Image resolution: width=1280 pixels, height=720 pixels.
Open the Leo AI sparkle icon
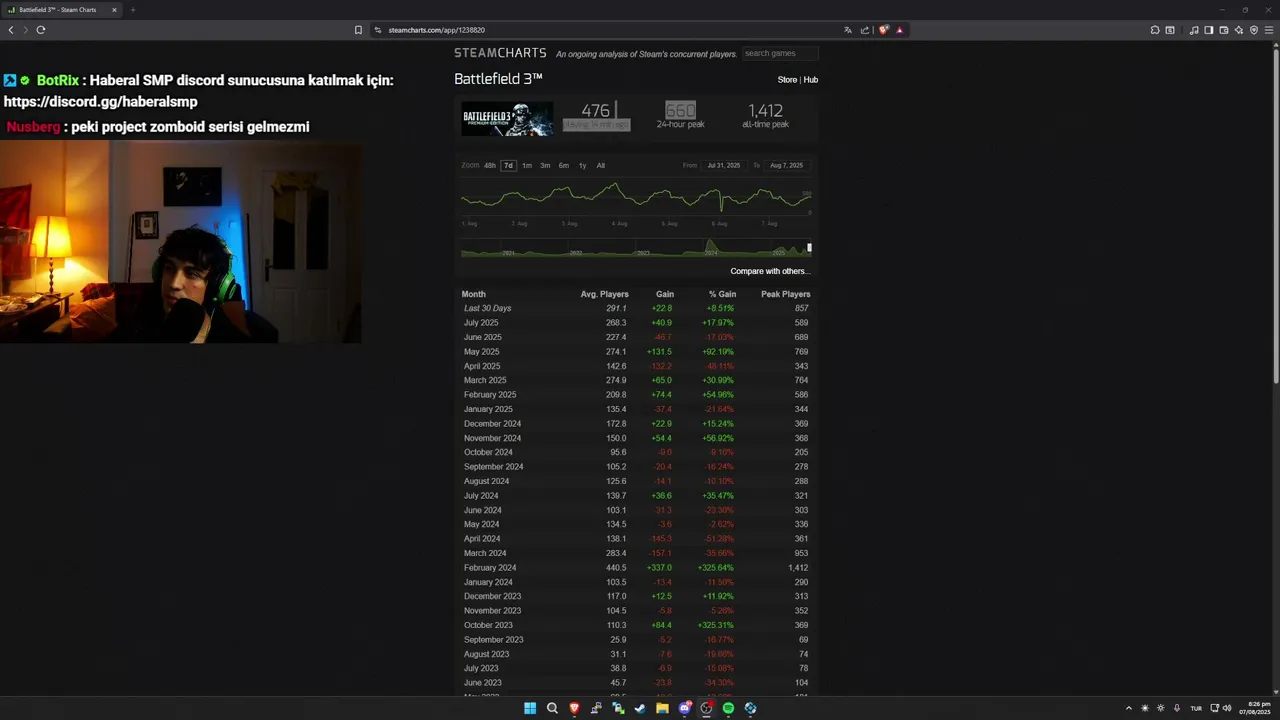1239,30
